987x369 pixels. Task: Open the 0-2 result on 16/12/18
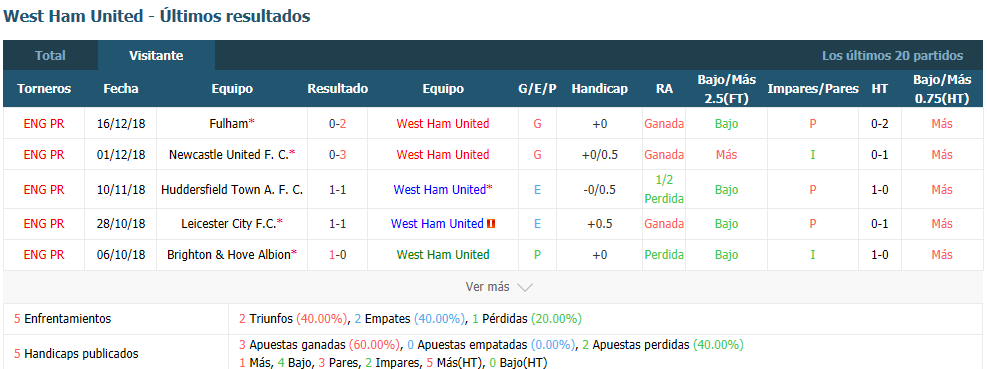(x=337, y=123)
